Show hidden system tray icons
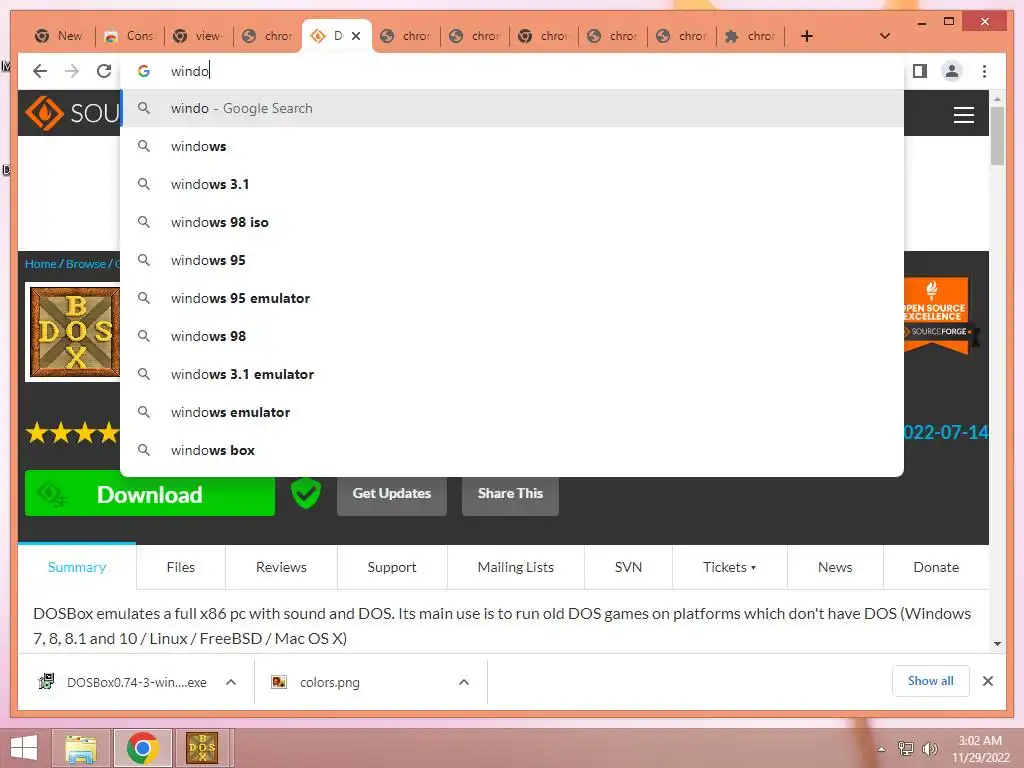Image resolution: width=1024 pixels, height=768 pixels. [x=882, y=749]
